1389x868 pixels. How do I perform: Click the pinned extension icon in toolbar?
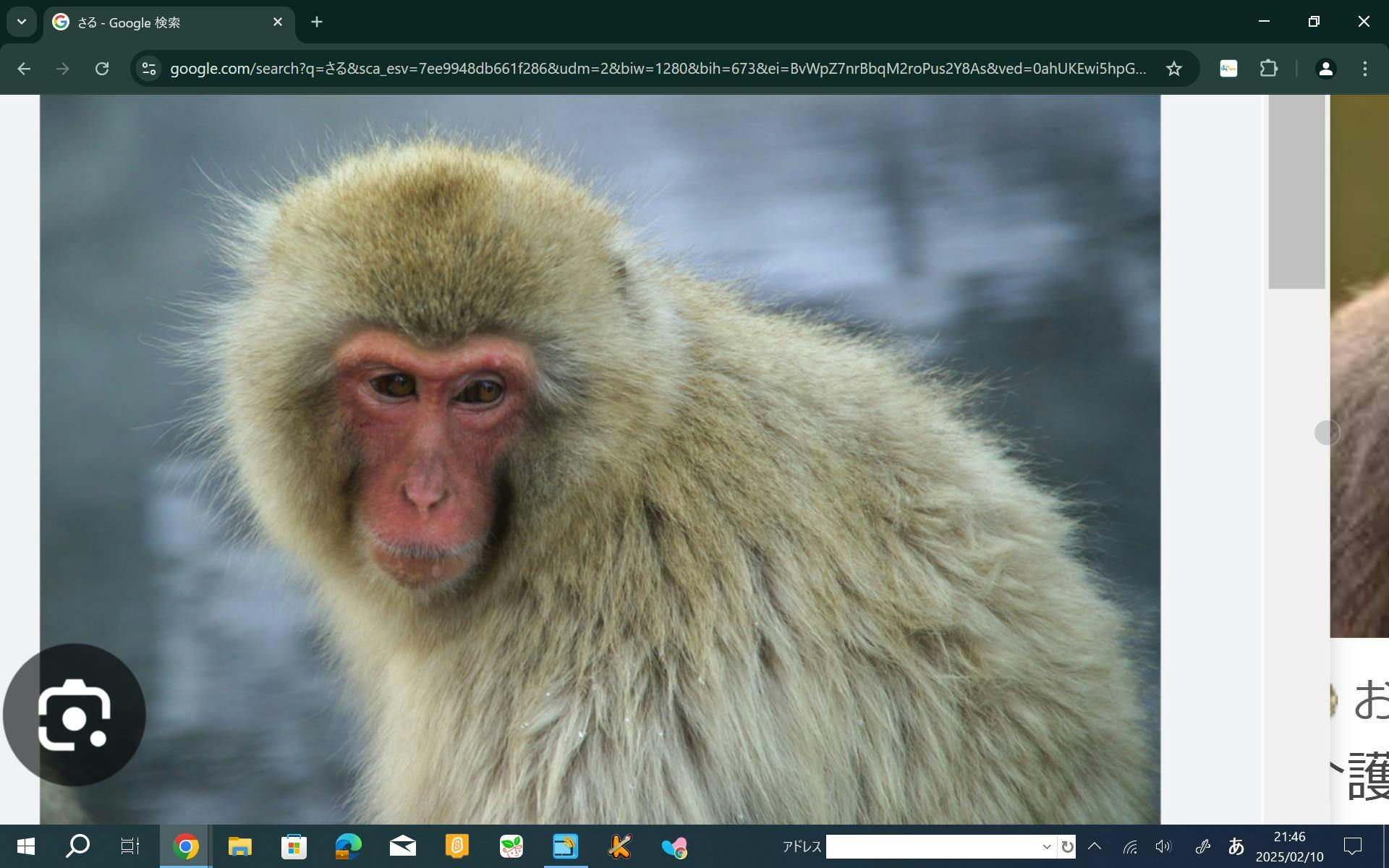pos(1228,69)
